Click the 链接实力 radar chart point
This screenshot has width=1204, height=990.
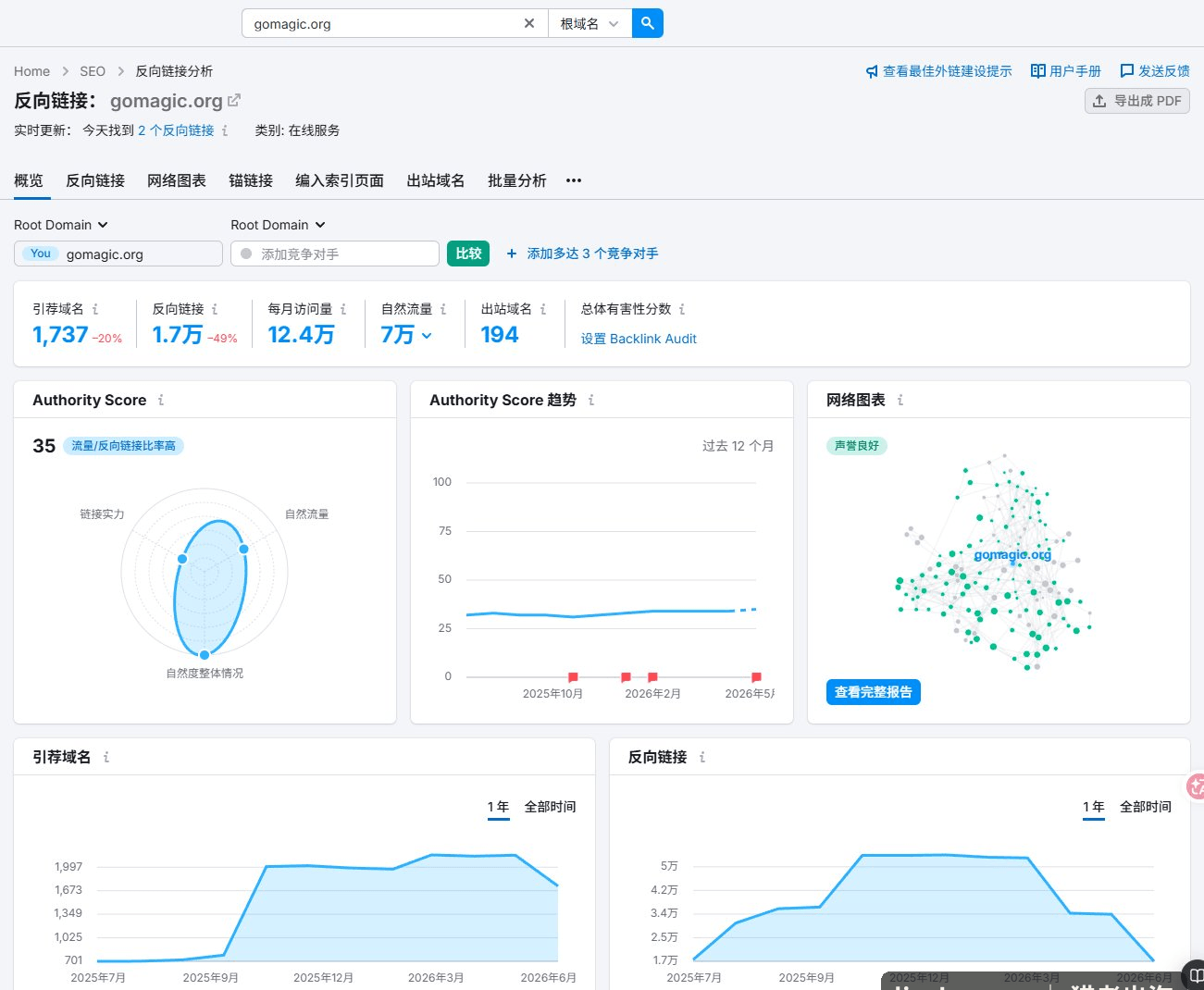182,559
